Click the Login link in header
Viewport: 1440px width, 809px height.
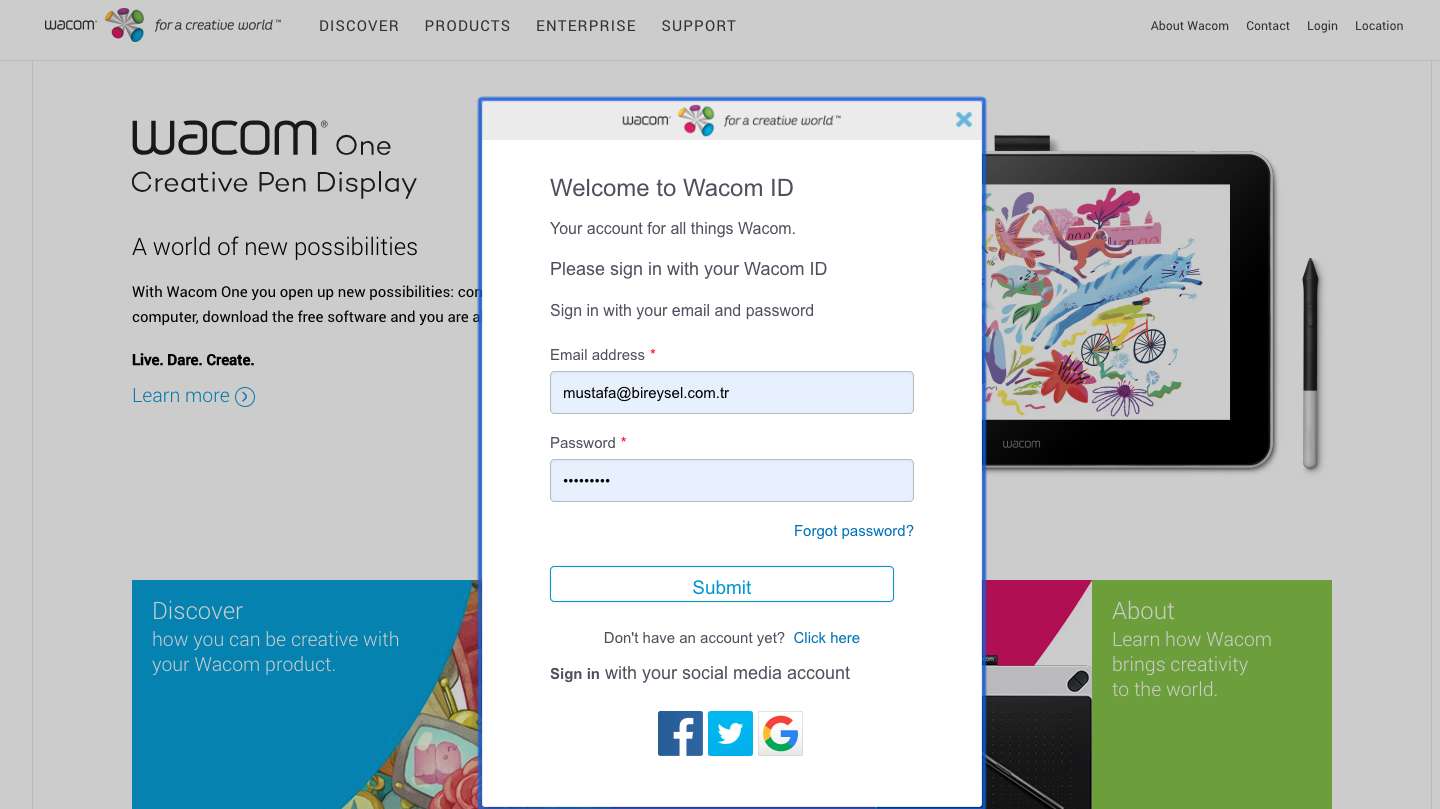1322,26
